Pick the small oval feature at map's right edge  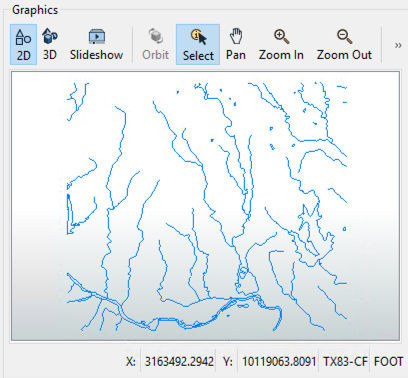pos(344,229)
